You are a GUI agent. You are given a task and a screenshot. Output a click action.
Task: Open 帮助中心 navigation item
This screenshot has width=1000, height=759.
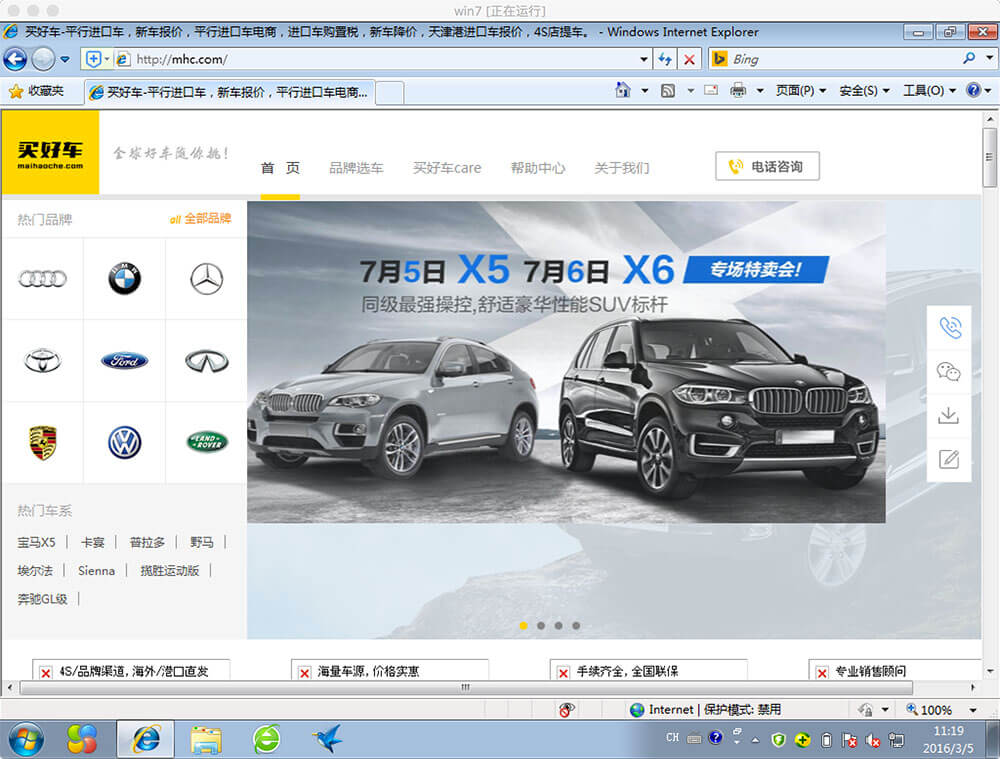(538, 168)
